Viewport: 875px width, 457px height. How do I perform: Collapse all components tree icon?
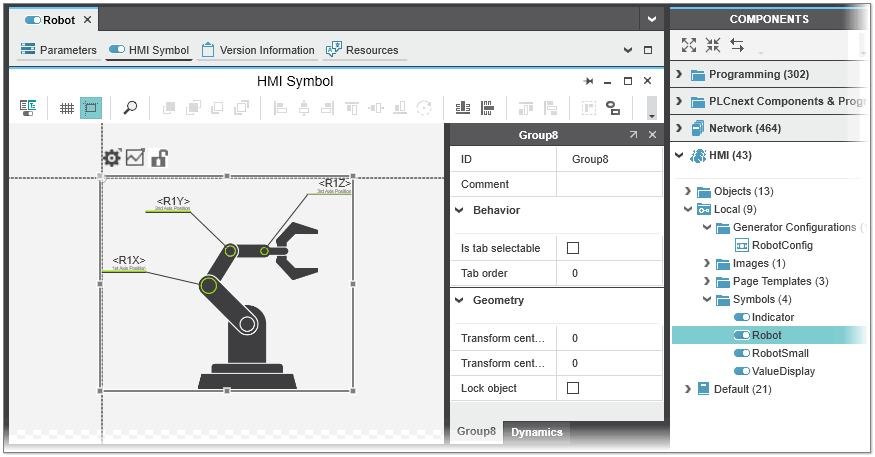[x=712, y=45]
